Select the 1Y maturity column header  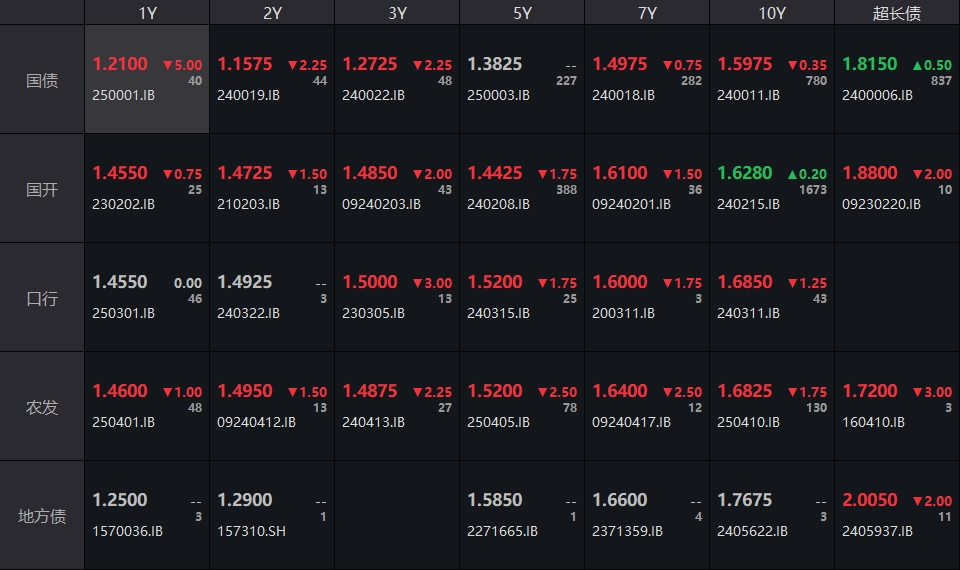[x=147, y=13]
